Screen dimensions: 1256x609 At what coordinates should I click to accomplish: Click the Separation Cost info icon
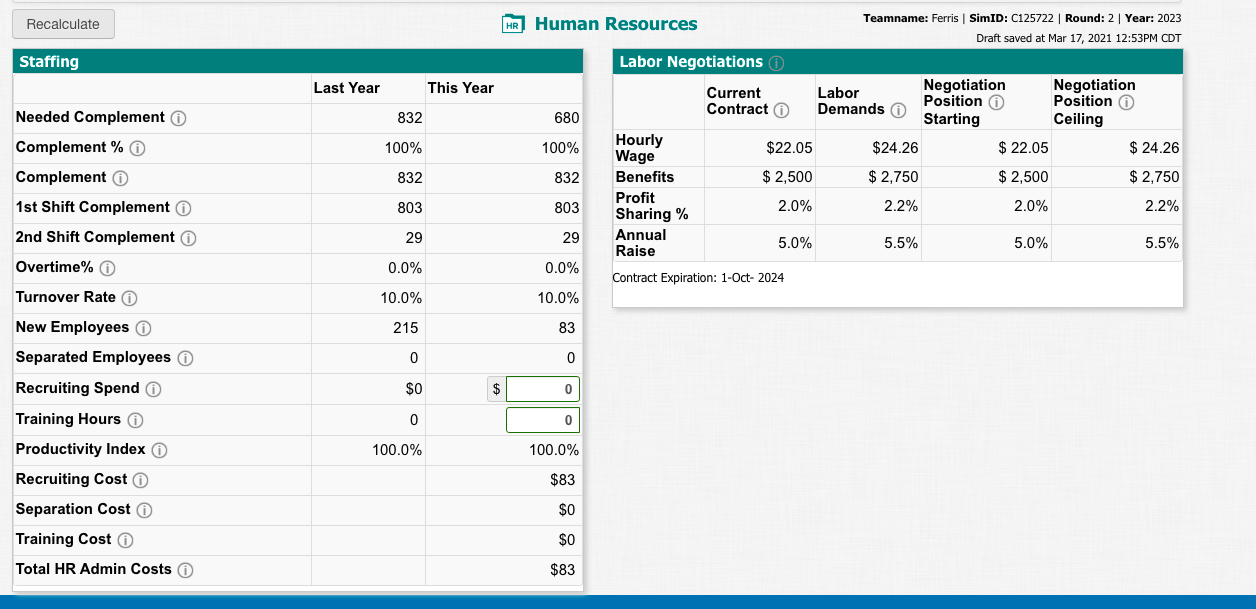click(x=147, y=510)
